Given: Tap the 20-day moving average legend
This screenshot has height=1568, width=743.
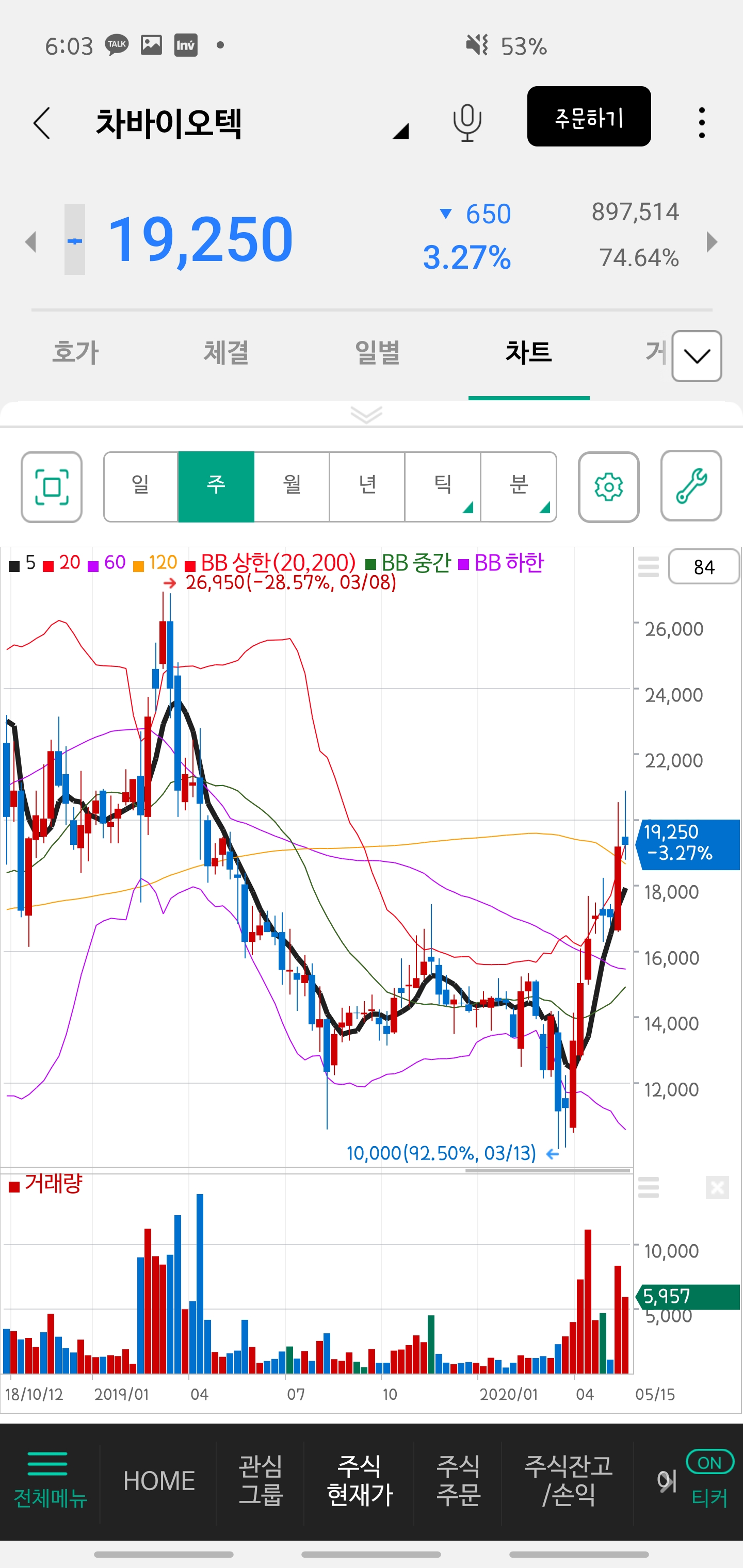Looking at the screenshot, I should coord(62,564).
